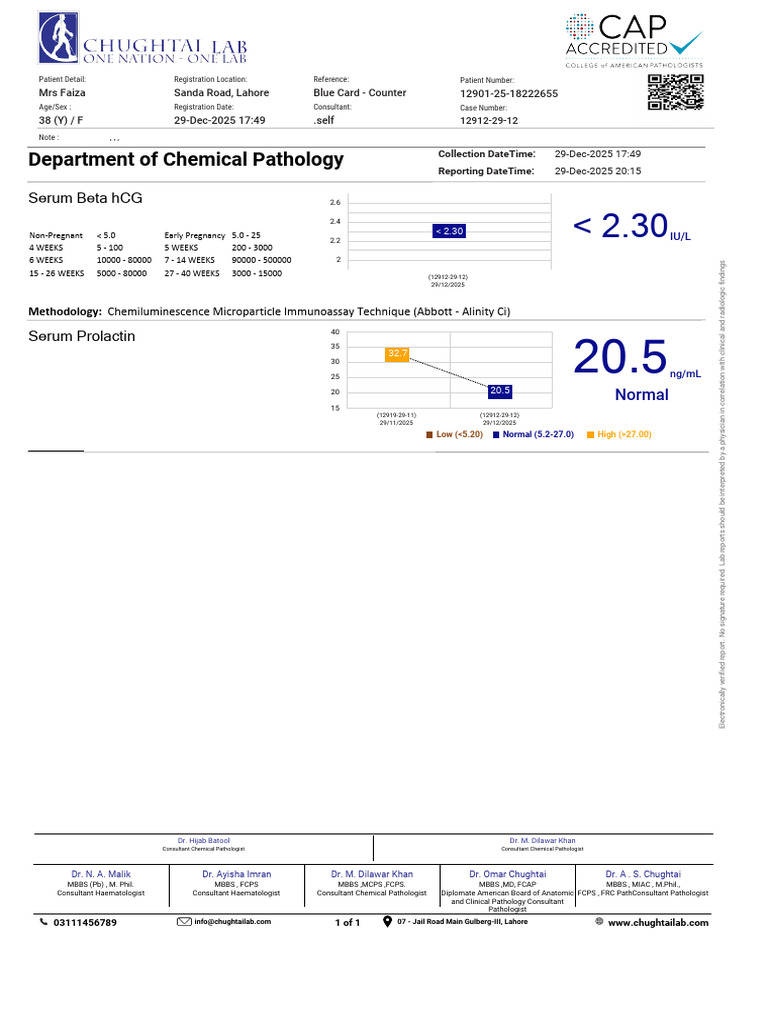This screenshot has height=1024, width=768.
Task: Click the location pin icon near Jail Road
Action: pyautogui.click(x=387, y=921)
